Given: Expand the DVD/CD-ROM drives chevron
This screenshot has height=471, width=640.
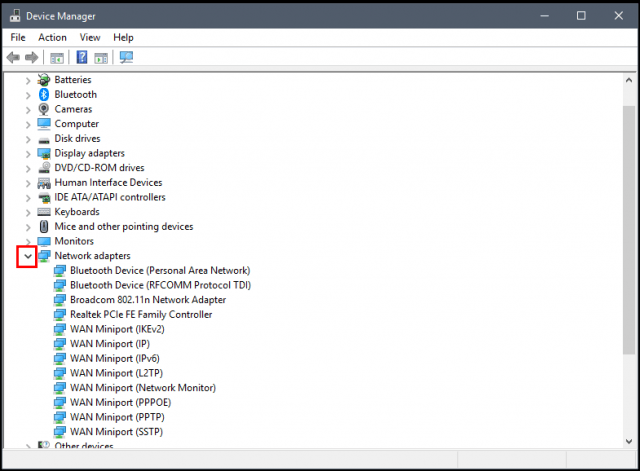Looking at the screenshot, I should click(x=28, y=169).
